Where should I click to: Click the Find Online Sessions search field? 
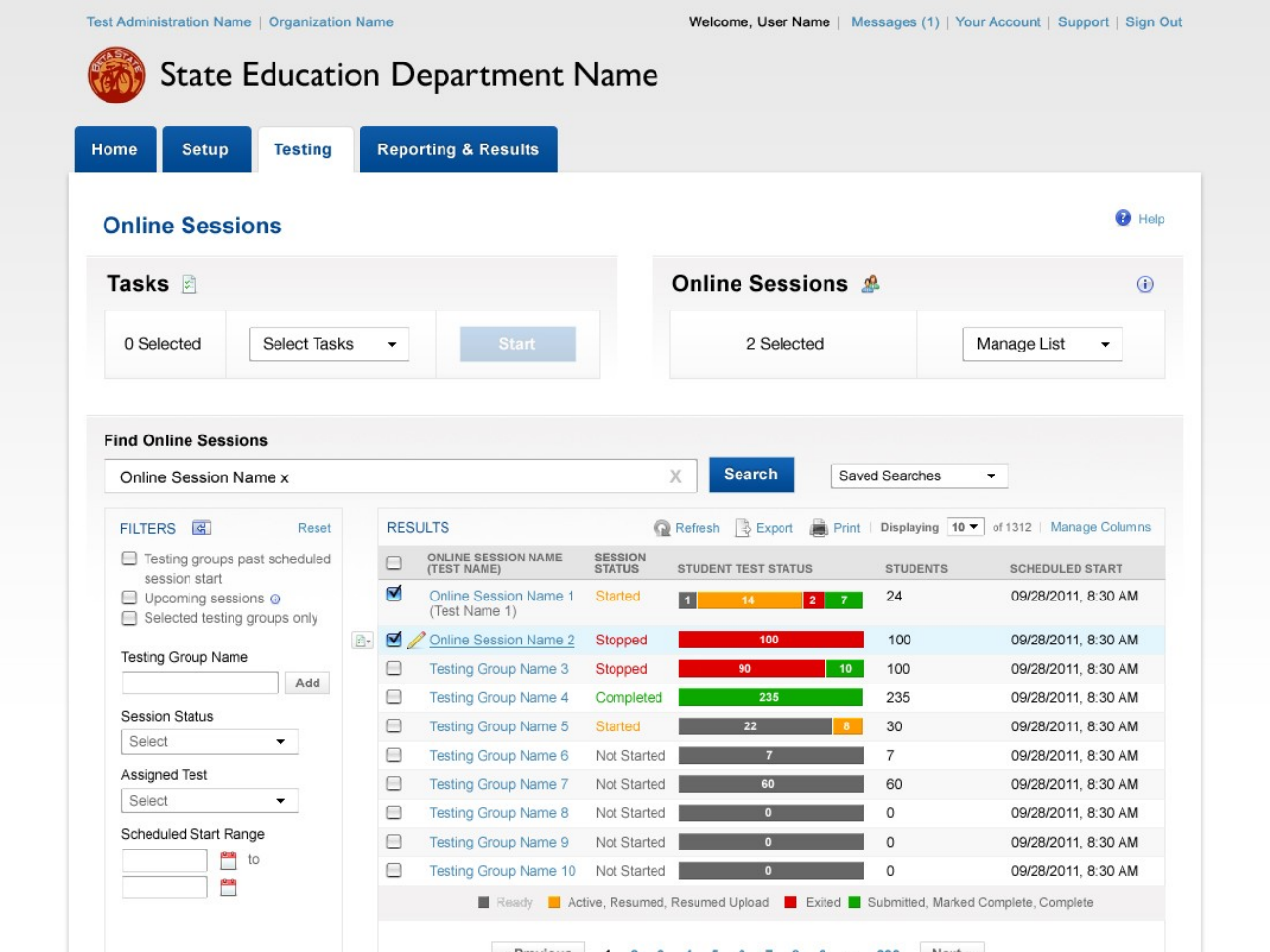[400, 476]
